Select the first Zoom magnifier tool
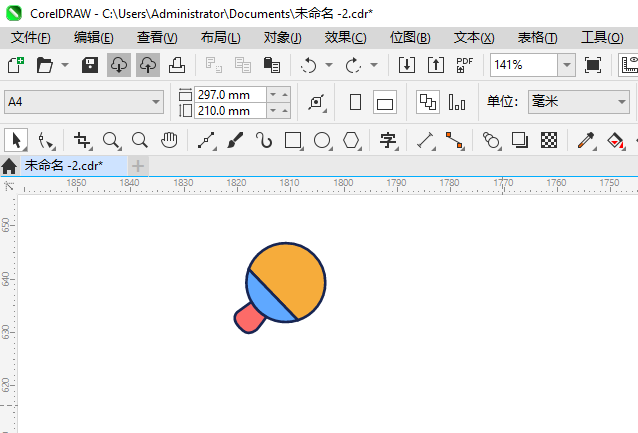This screenshot has width=638, height=433. (111, 141)
